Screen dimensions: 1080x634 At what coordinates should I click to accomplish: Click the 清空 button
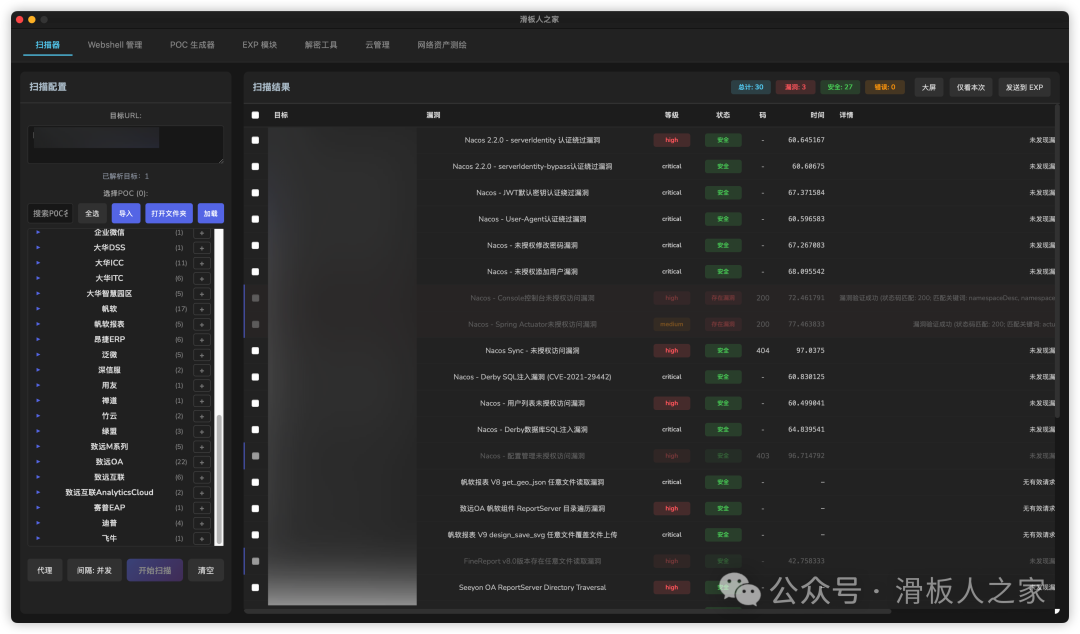click(x=206, y=571)
